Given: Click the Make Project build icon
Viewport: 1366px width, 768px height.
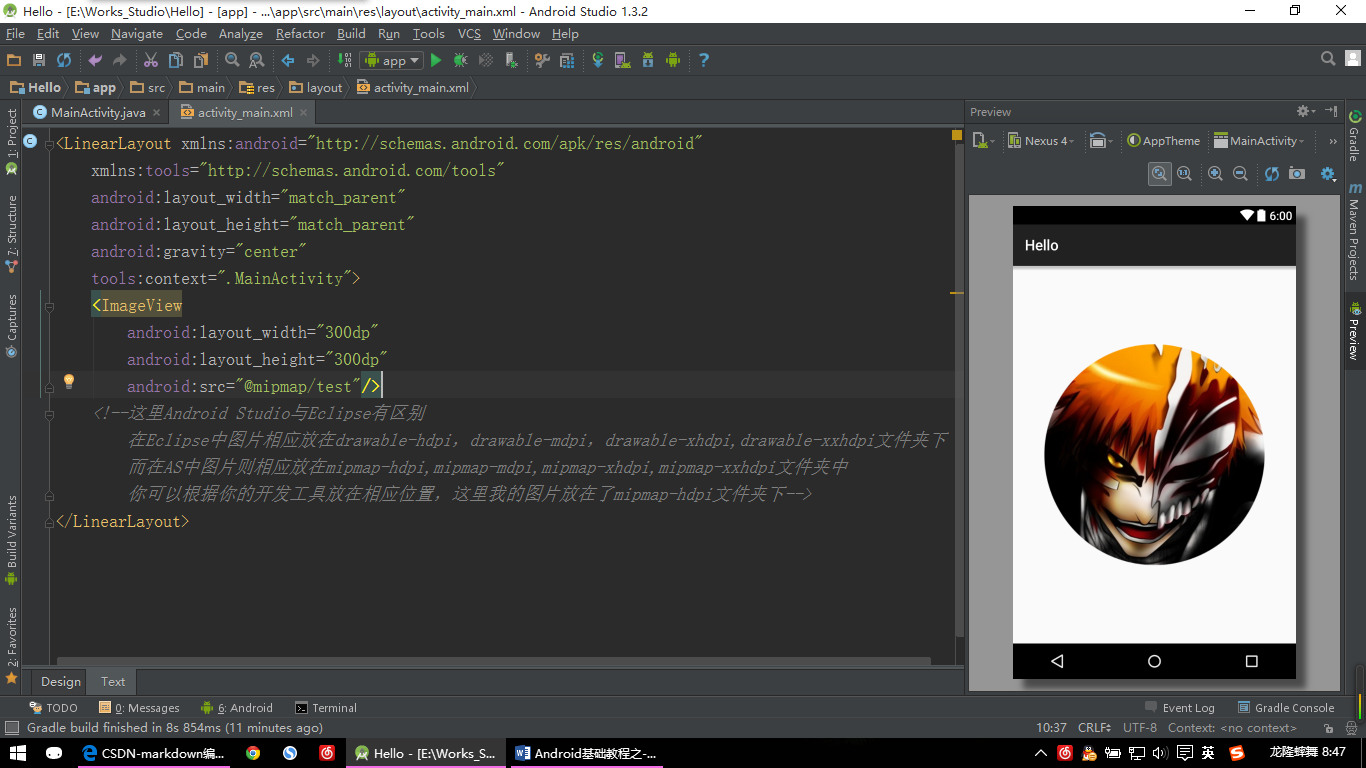Looking at the screenshot, I should (344, 60).
